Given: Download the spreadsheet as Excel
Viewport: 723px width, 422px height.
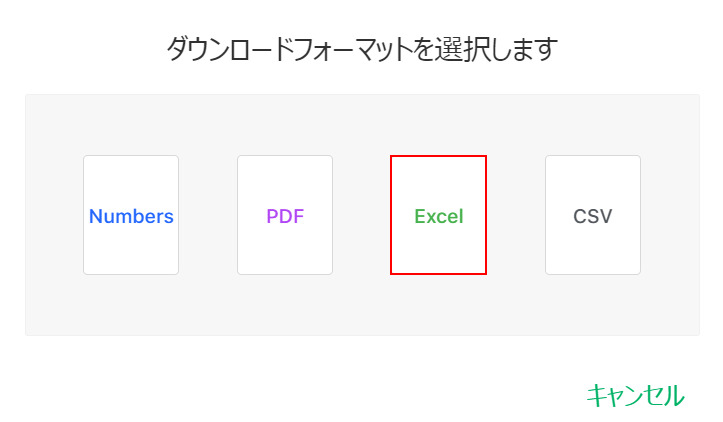Looking at the screenshot, I should click(438, 215).
